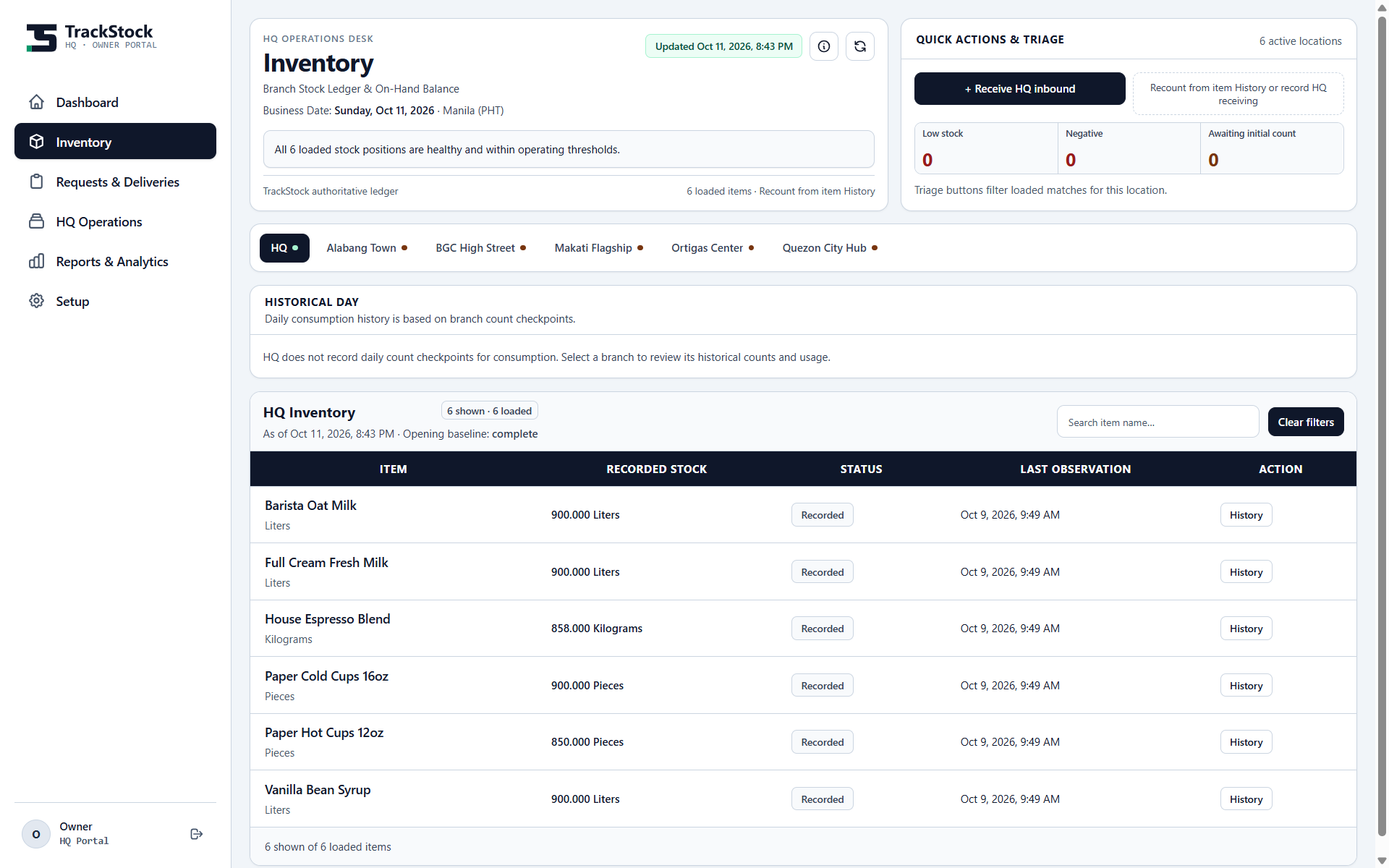1389x868 pixels.
Task: Open History for Paper Hot Cups 12oz
Action: [x=1246, y=742]
